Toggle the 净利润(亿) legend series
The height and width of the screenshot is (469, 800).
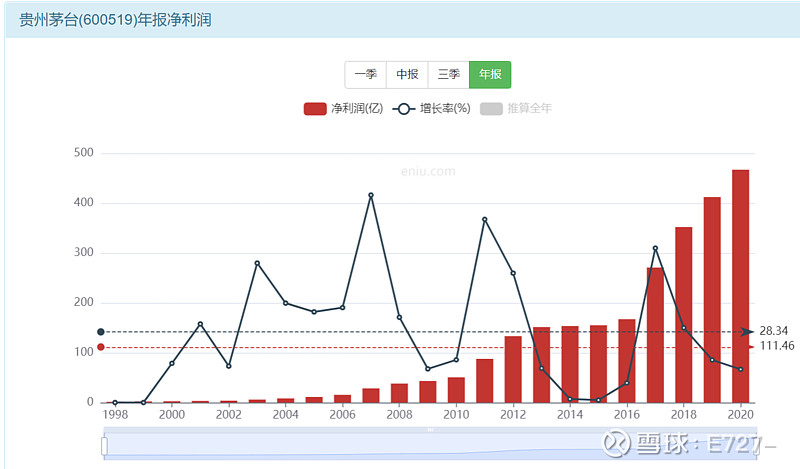pyautogui.click(x=343, y=109)
